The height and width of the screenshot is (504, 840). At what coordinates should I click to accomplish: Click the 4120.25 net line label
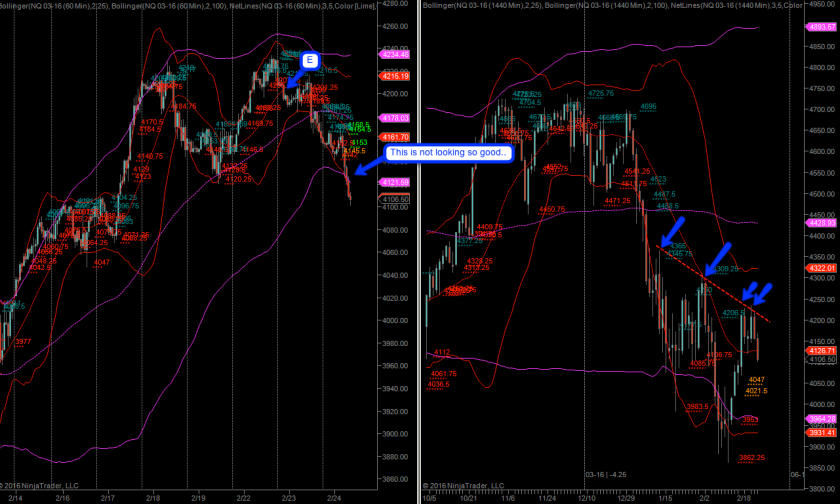(x=238, y=179)
